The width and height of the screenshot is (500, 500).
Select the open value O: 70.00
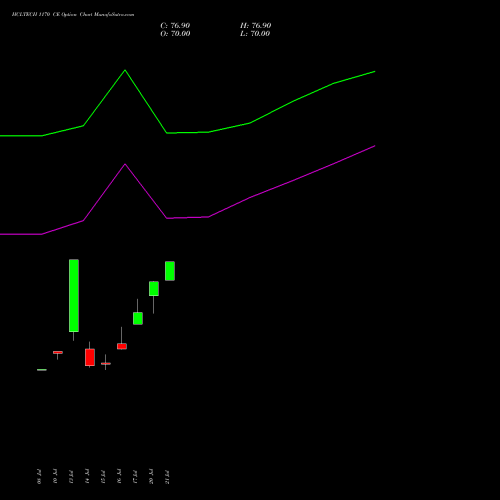click(x=175, y=34)
